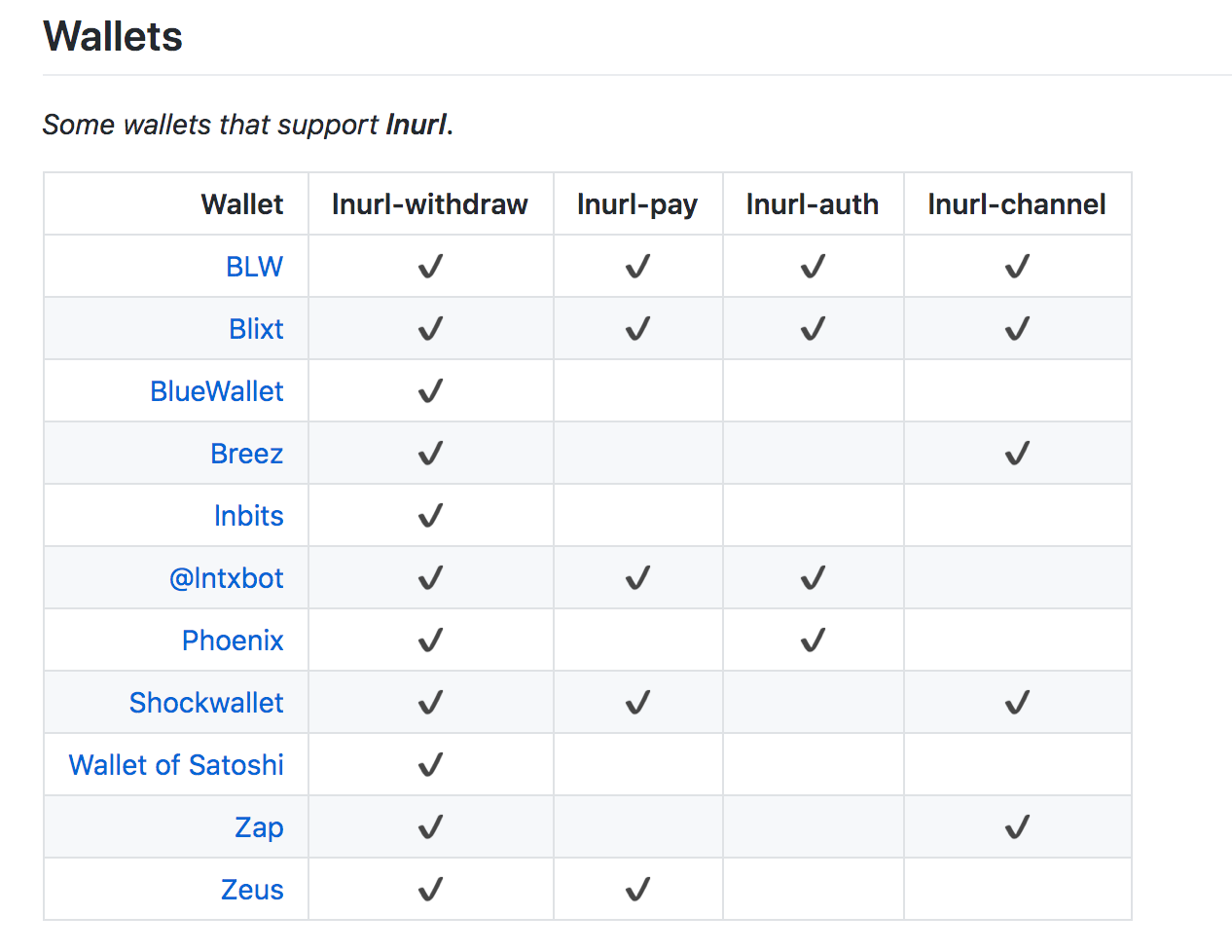This screenshot has width=1232, height=952.
Task: Click Zap's lnurl-channel checkmark
Action: (x=1017, y=827)
